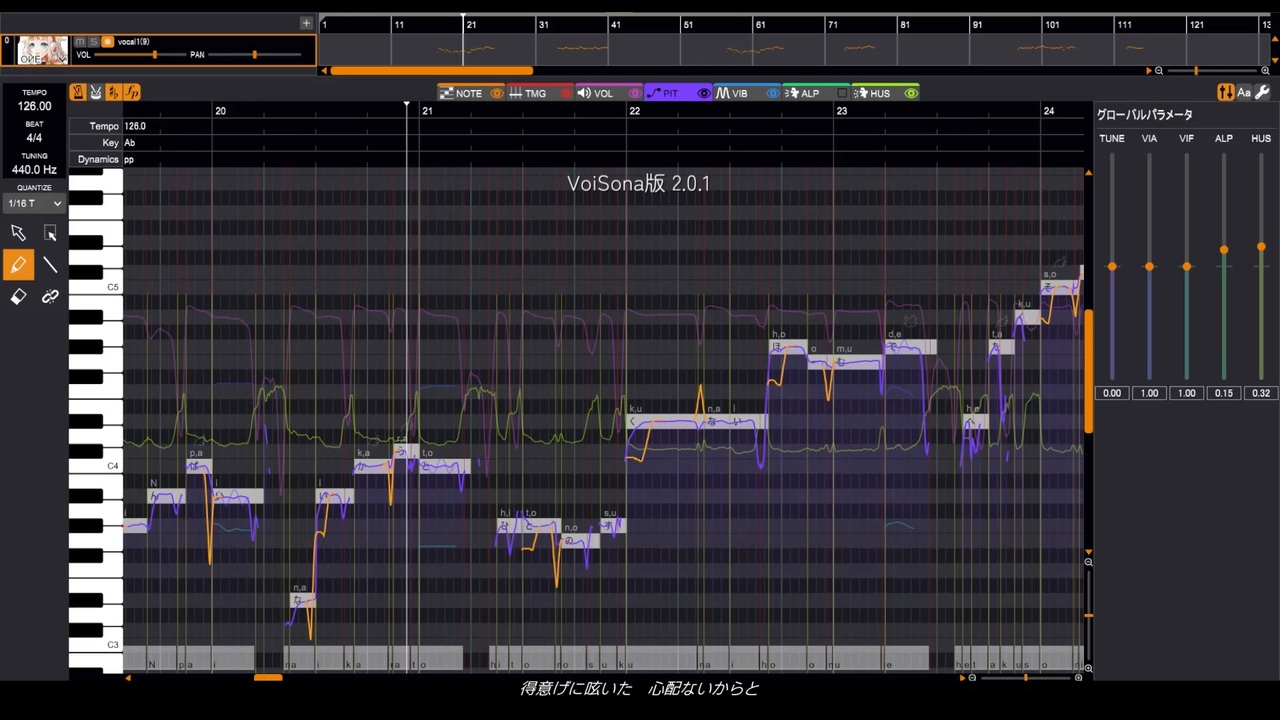Toggle NOTE layer eye visibility

497,93
